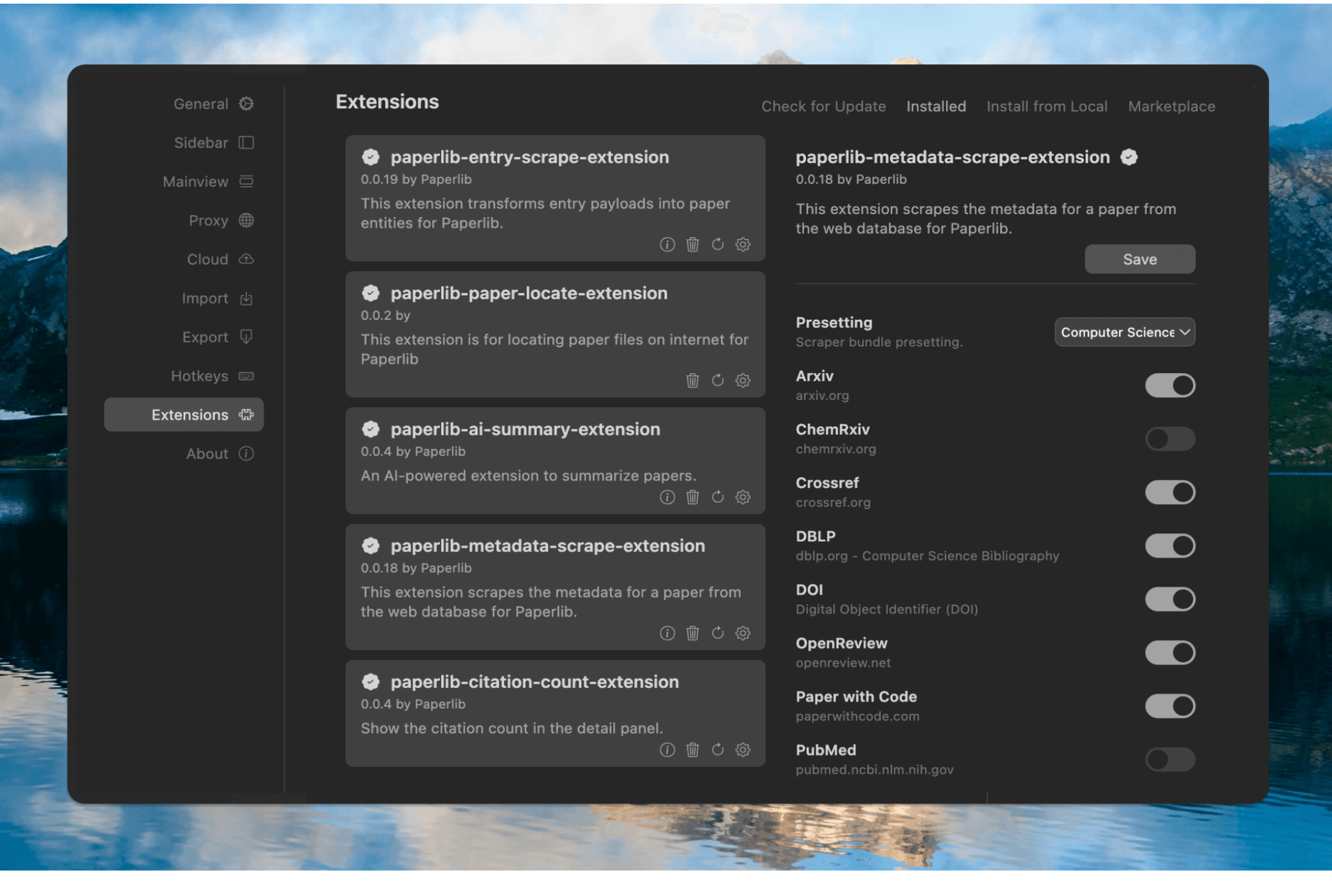Open settings gear for paperlib-entry-scrape-extension

743,244
